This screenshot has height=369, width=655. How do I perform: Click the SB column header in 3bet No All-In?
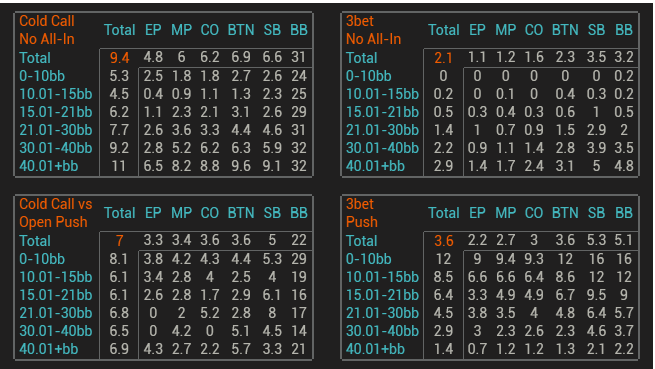[x=596, y=30]
